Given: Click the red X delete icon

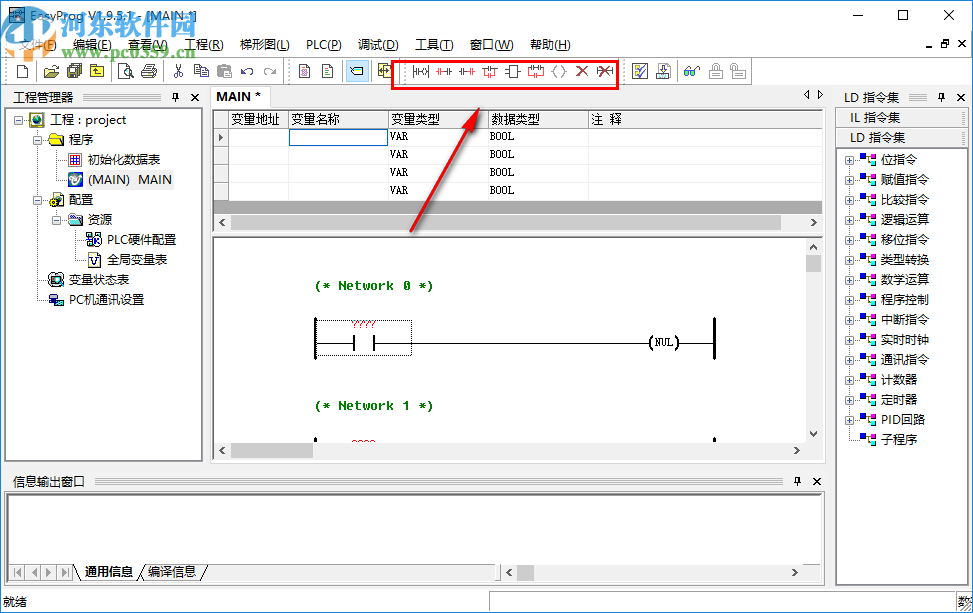Looking at the screenshot, I should tap(582, 72).
